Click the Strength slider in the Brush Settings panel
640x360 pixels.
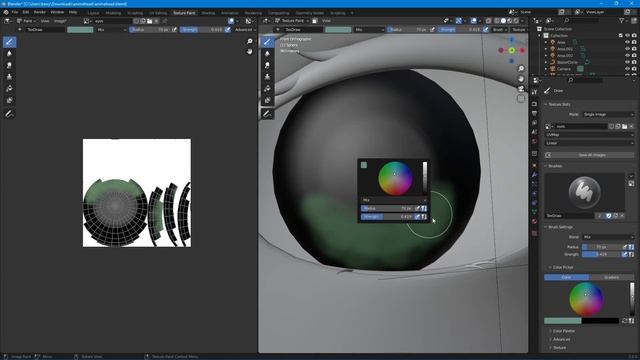601,254
